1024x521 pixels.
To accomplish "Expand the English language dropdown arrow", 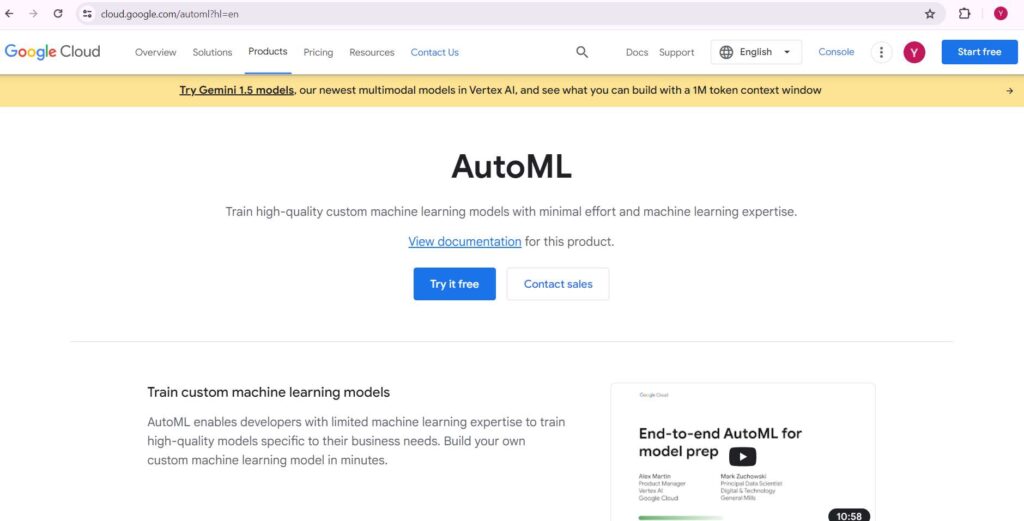I will [787, 52].
